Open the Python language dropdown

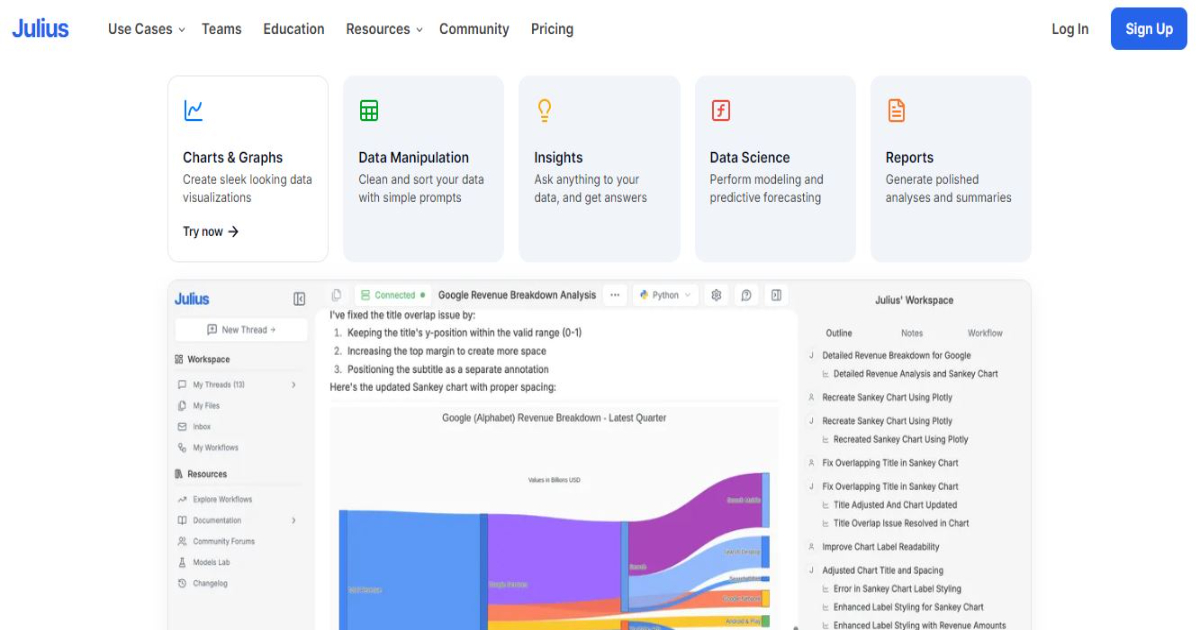click(x=665, y=295)
